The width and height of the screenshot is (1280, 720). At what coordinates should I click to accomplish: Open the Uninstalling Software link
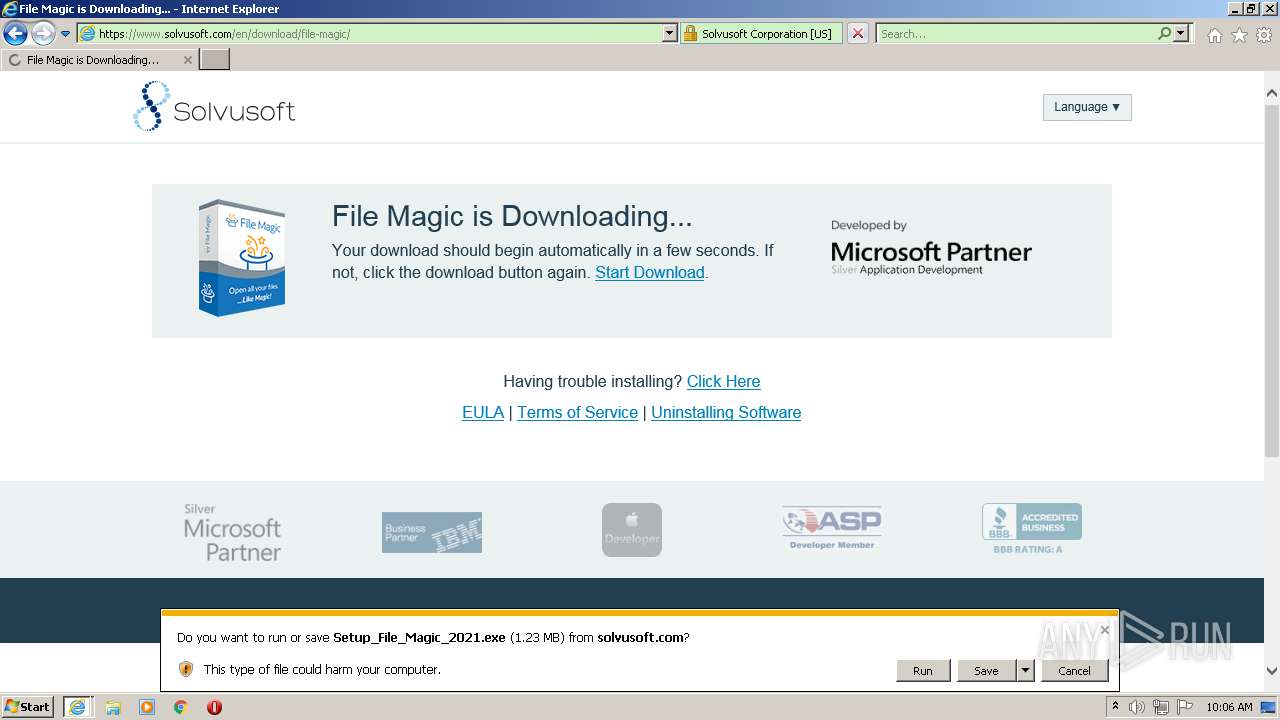(x=726, y=412)
